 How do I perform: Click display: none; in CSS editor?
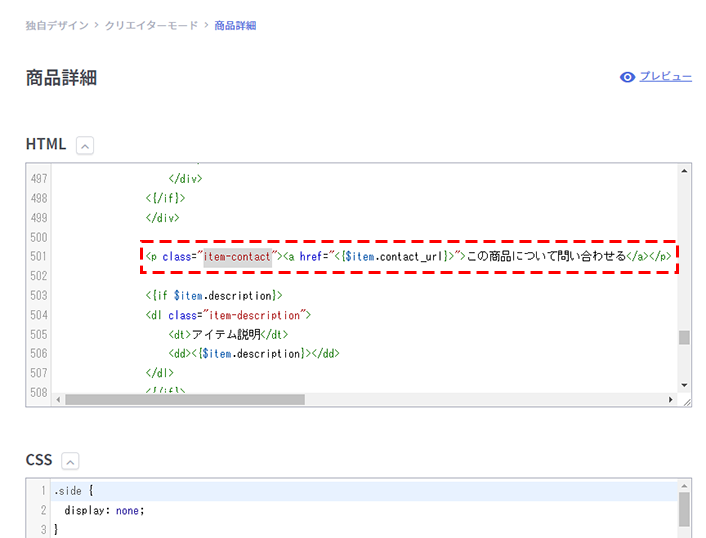tap(104, 511)
